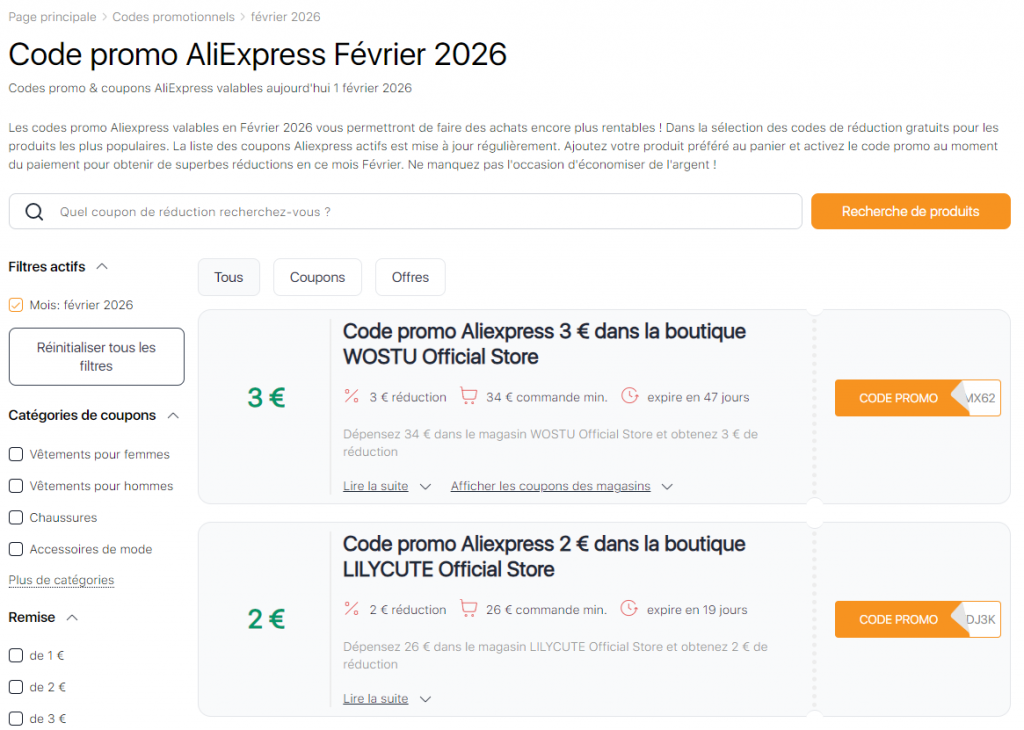Click the percent icon on the LILYCUTE coupon
Image resolution: width=1024 pixels, height=730 pixels.
tap(351, 608)
